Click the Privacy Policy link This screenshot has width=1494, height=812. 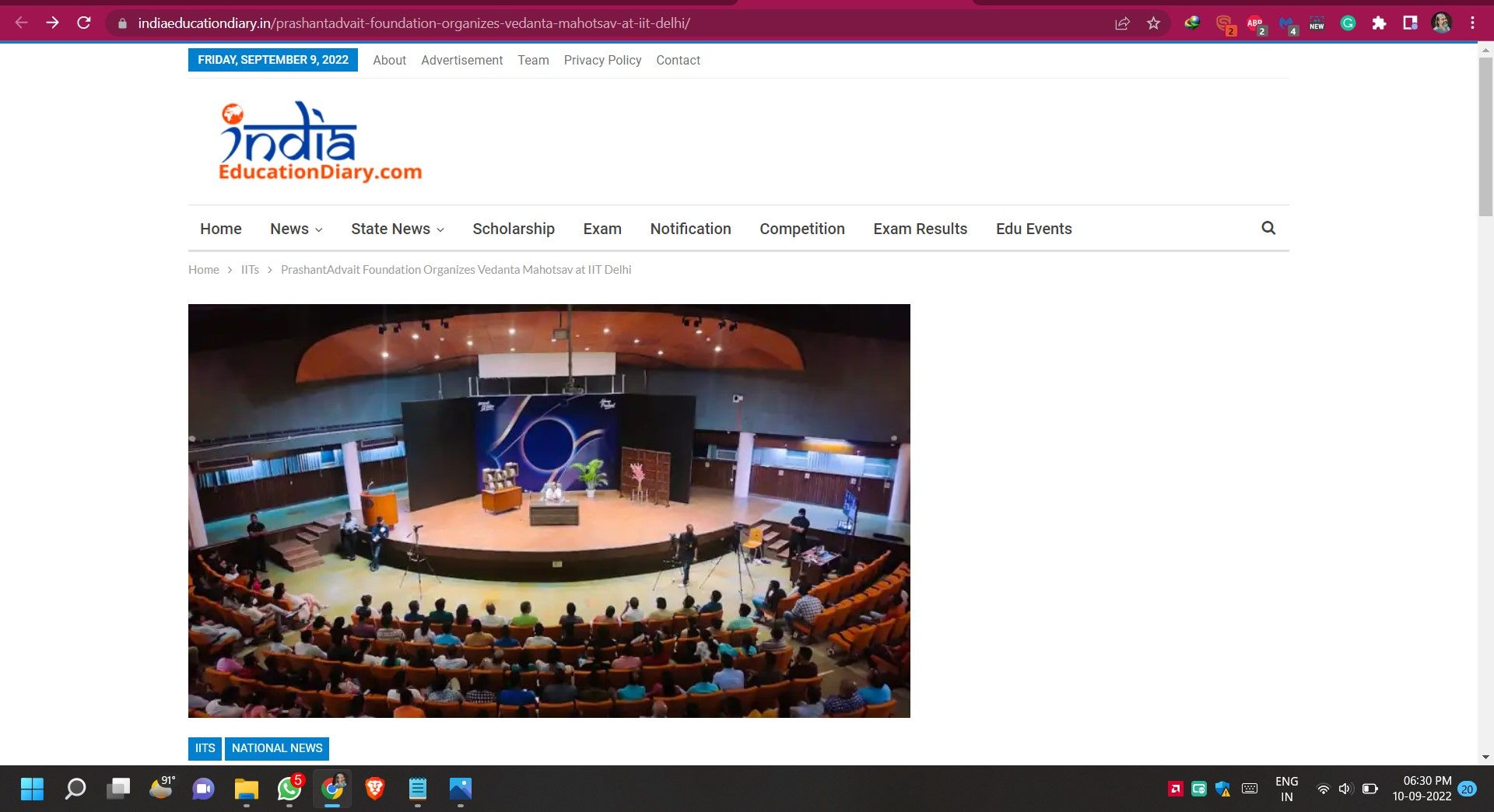[x=602, y=60]
